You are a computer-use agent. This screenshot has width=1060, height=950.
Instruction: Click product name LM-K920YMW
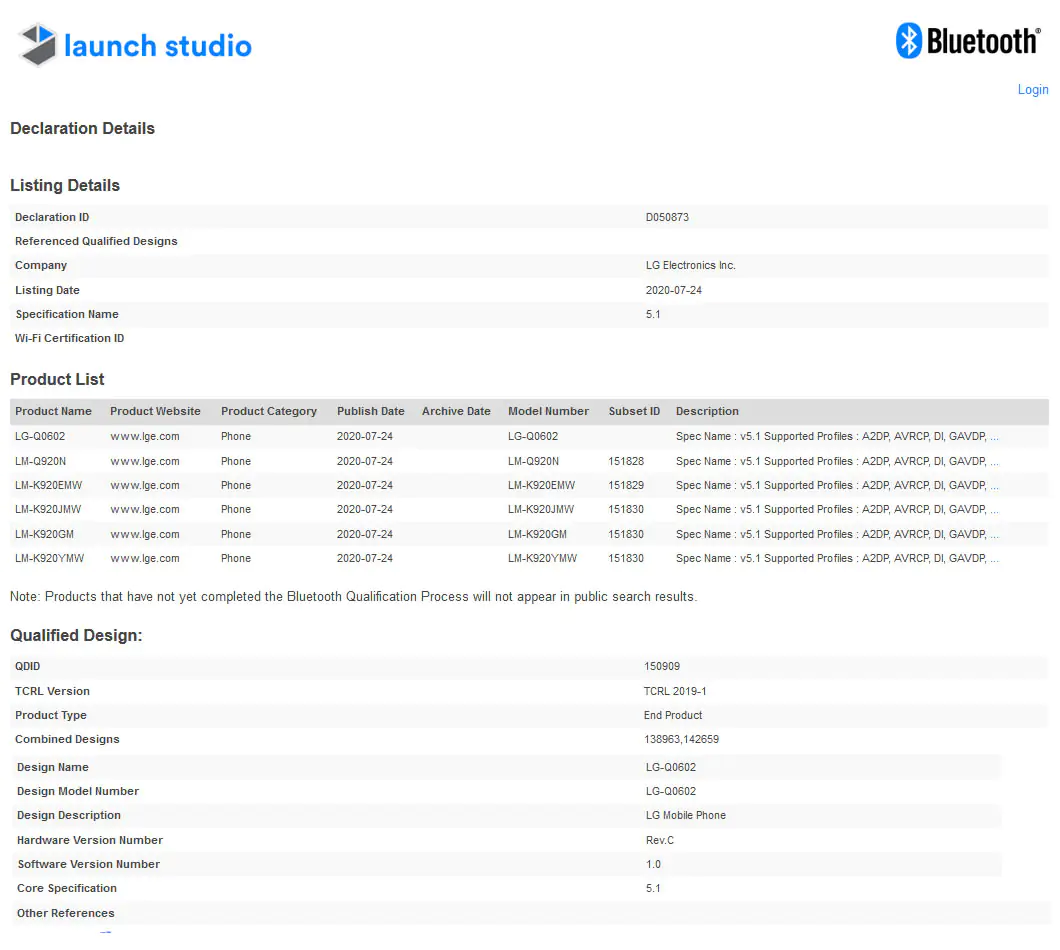coord(49,559)
